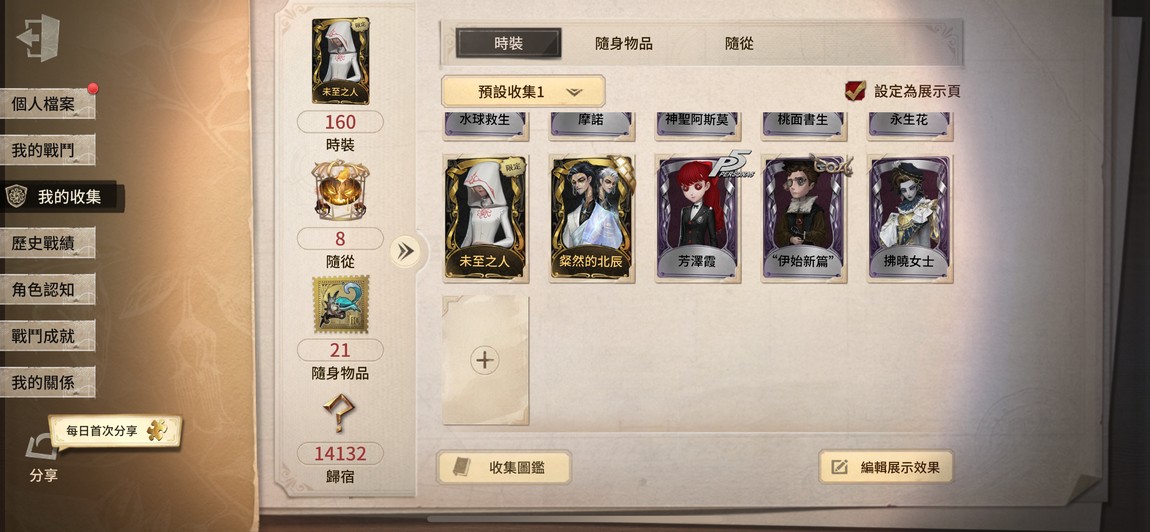
Task: Expand the 預設收集1 dropdown
Action: tap(523, 92)
